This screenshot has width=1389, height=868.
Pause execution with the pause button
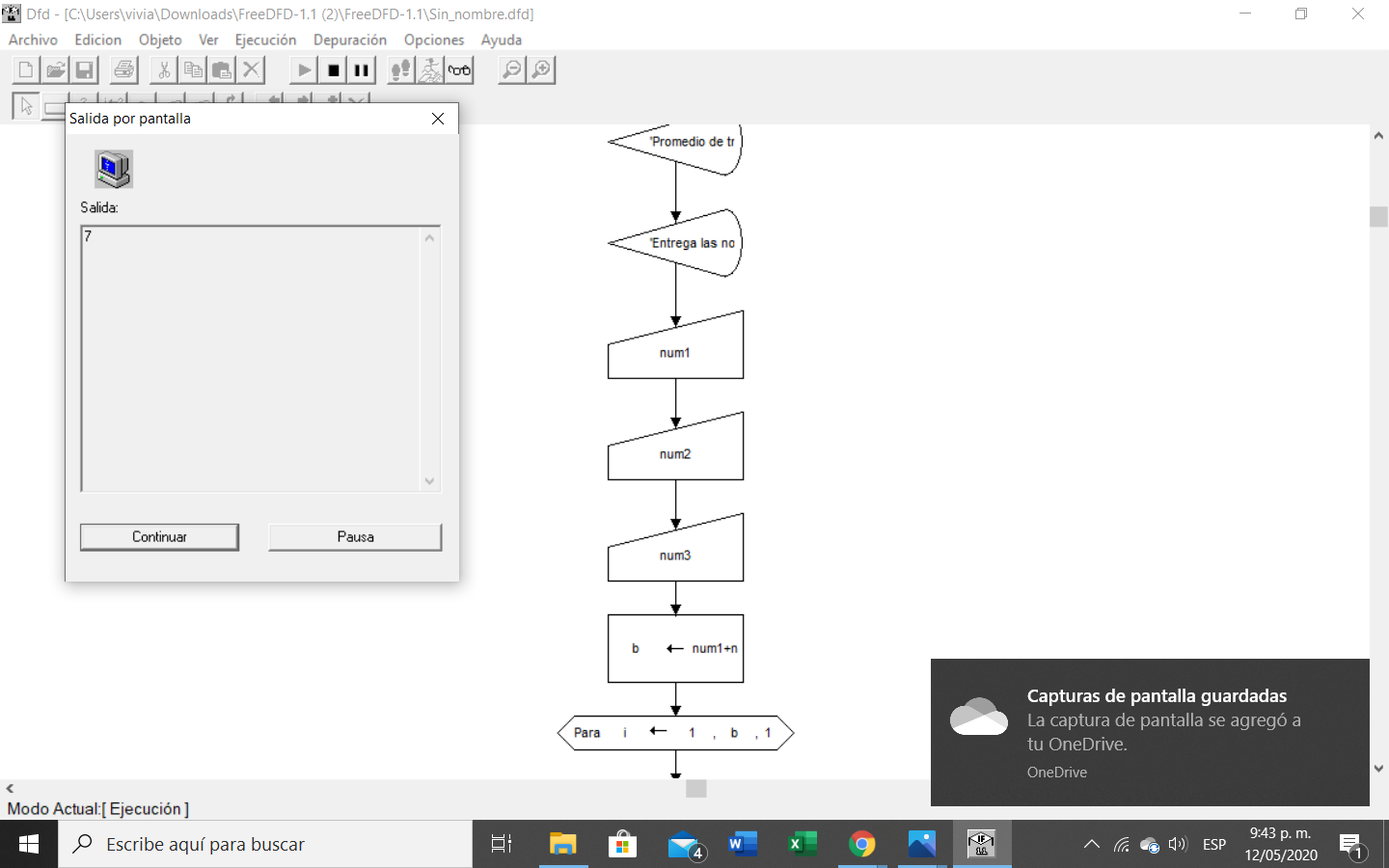(362, 69)
